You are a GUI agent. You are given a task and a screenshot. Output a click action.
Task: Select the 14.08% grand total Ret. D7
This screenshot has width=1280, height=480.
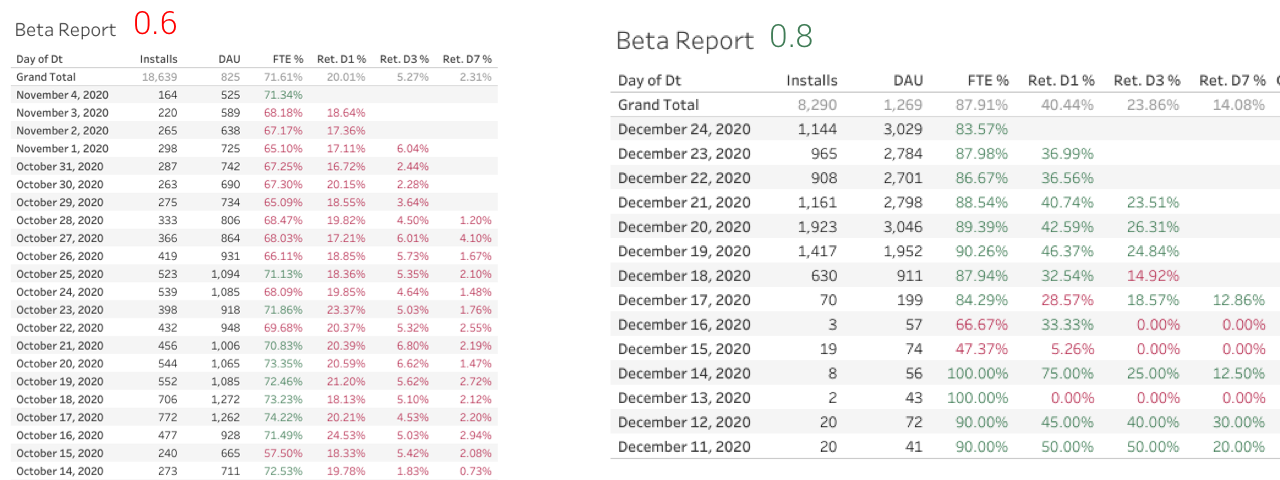click(x=1238, y=105)
